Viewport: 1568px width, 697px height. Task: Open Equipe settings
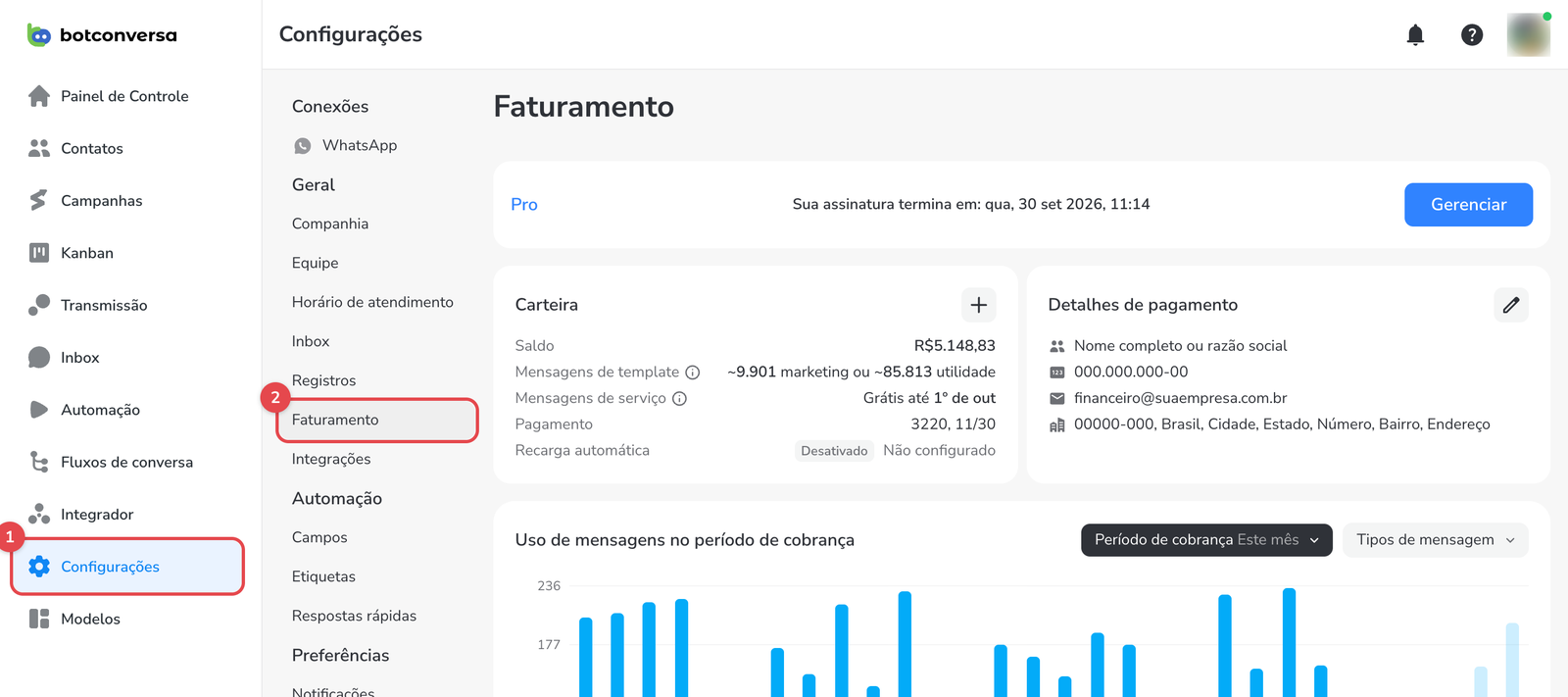pos(315,263)
